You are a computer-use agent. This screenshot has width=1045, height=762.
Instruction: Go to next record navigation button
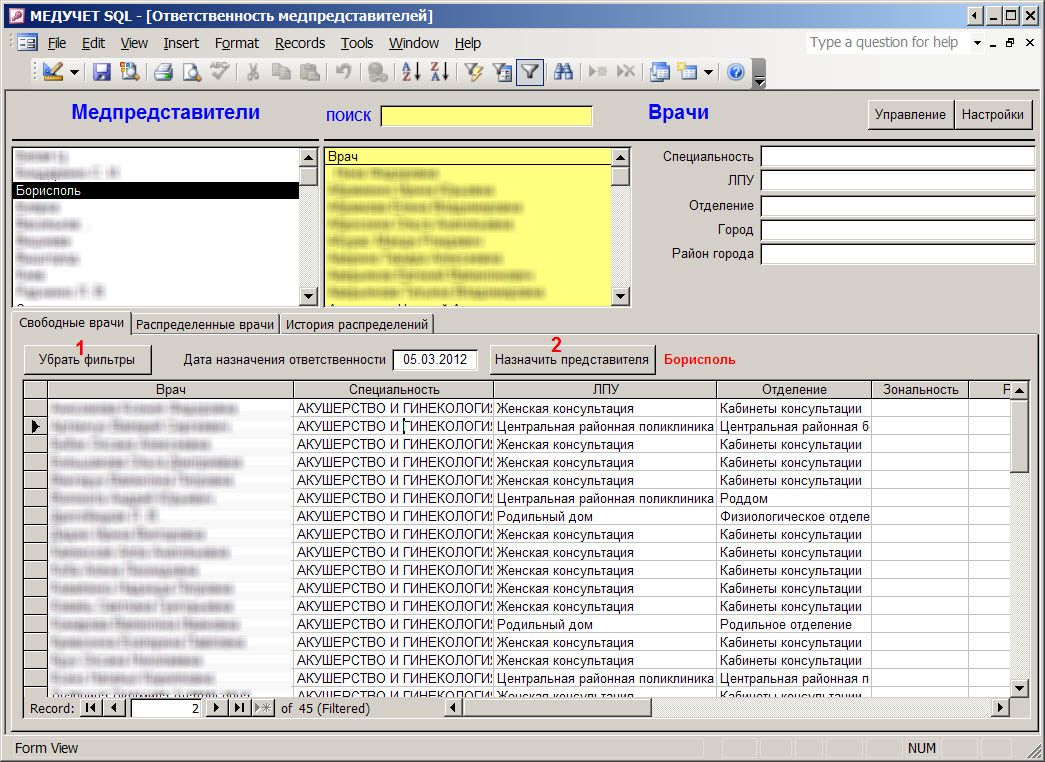[x=215, y=708]
